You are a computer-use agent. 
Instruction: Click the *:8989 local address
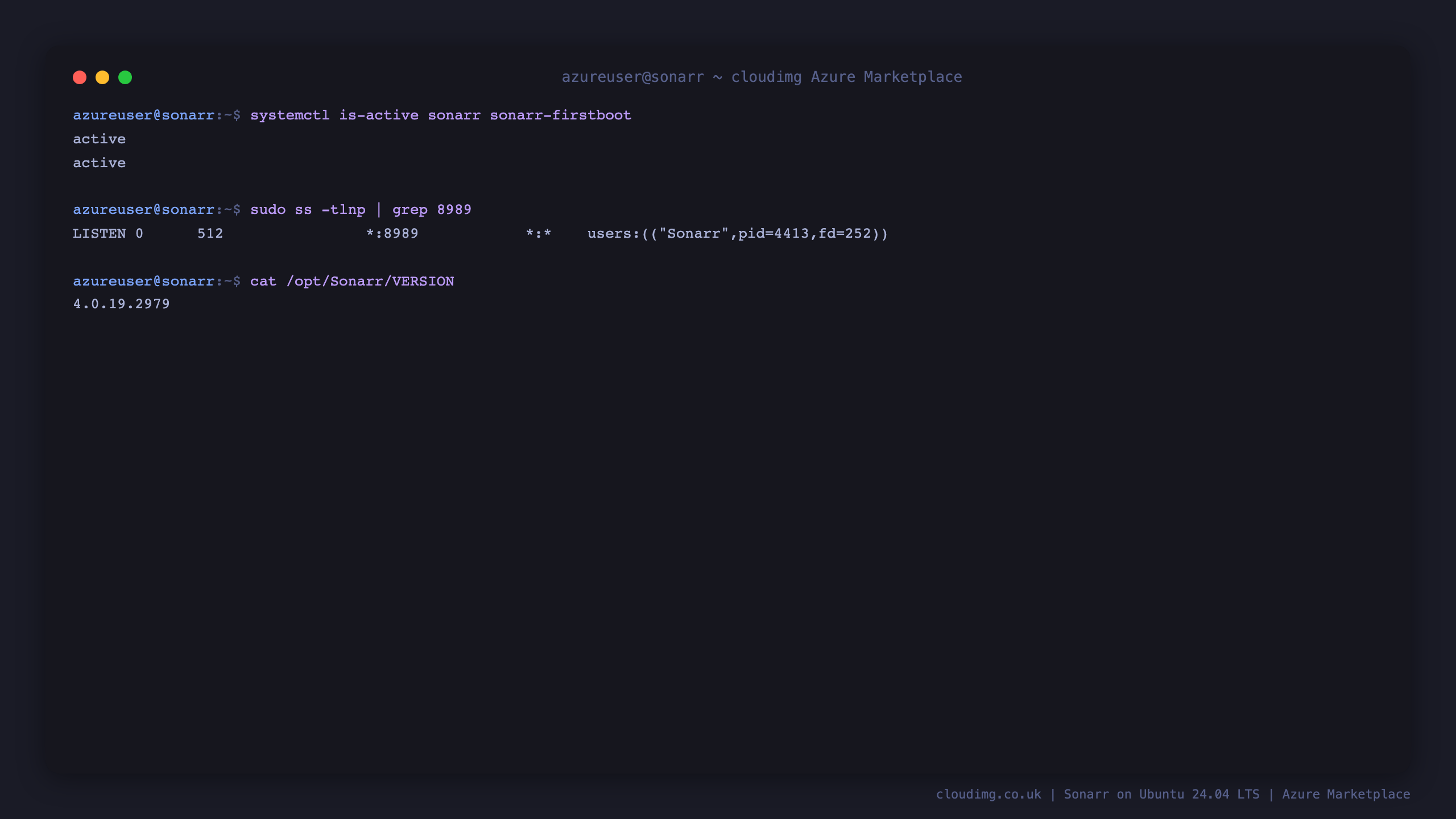(392, 233)
